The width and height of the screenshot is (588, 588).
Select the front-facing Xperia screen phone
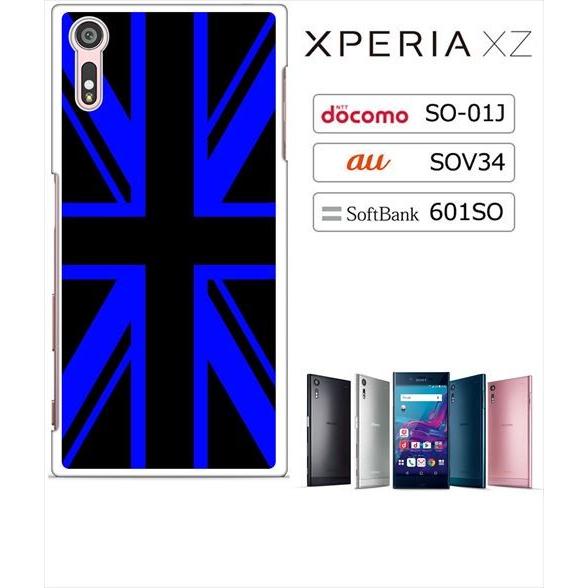tap(421, 430)
